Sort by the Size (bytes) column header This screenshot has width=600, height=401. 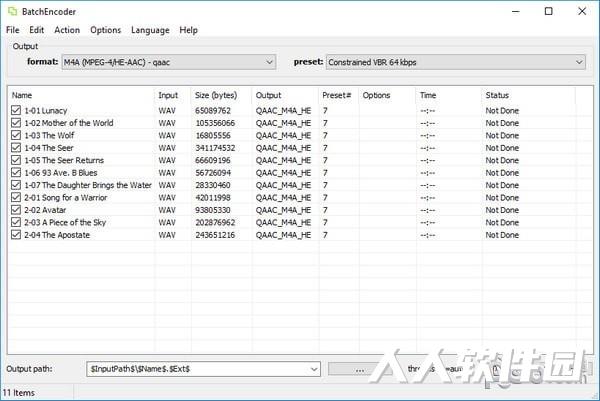[x=221, y=95]
